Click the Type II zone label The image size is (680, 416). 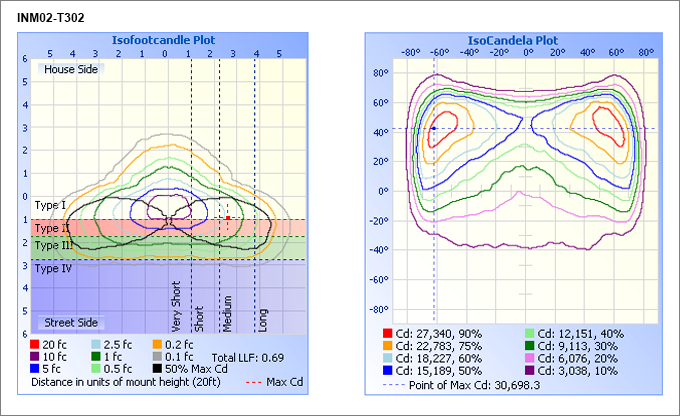(51, 228)
